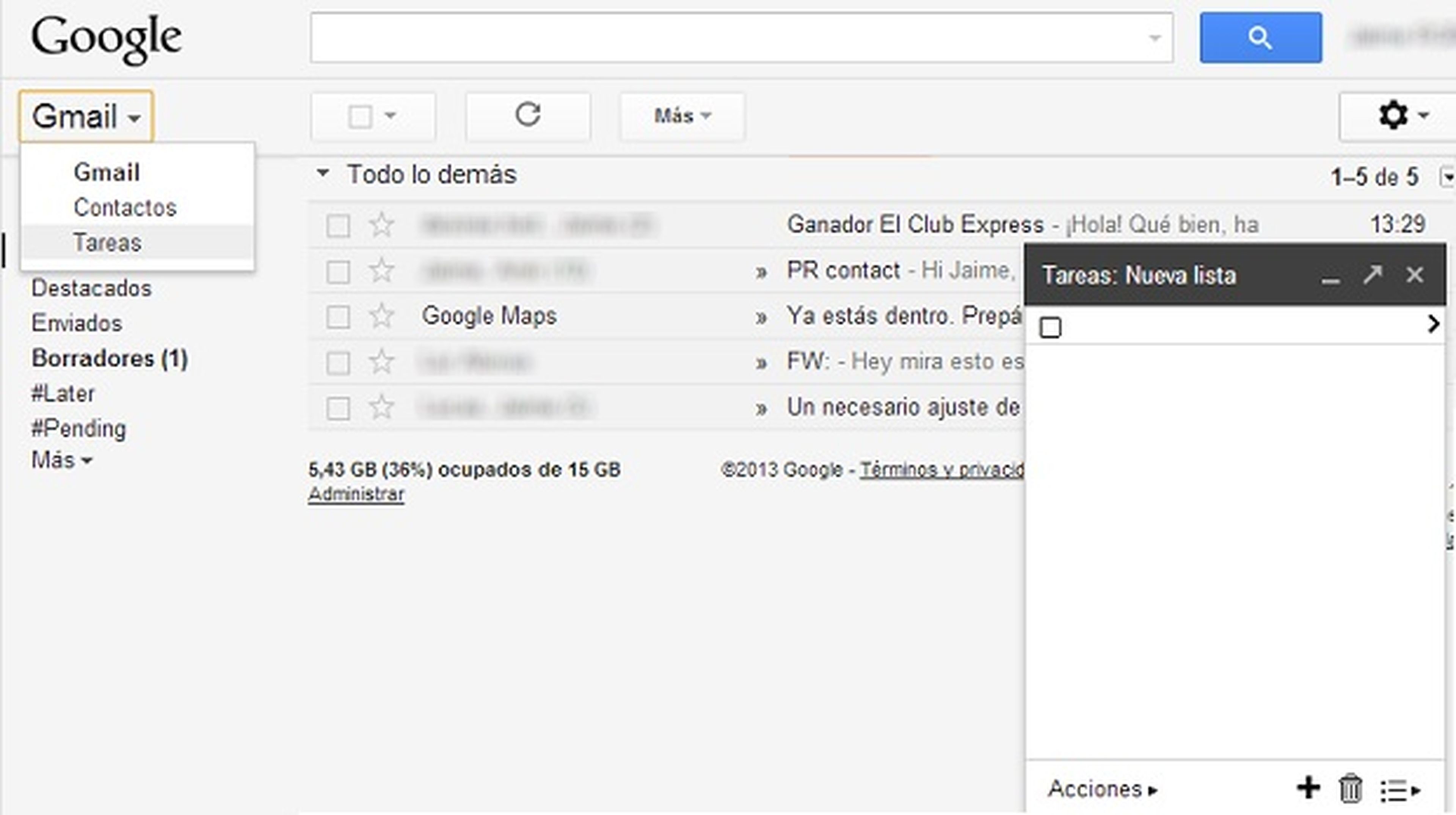Open the settings gear menu
This screenshot has height=815, width=1456.
(x=1394, y=116)
